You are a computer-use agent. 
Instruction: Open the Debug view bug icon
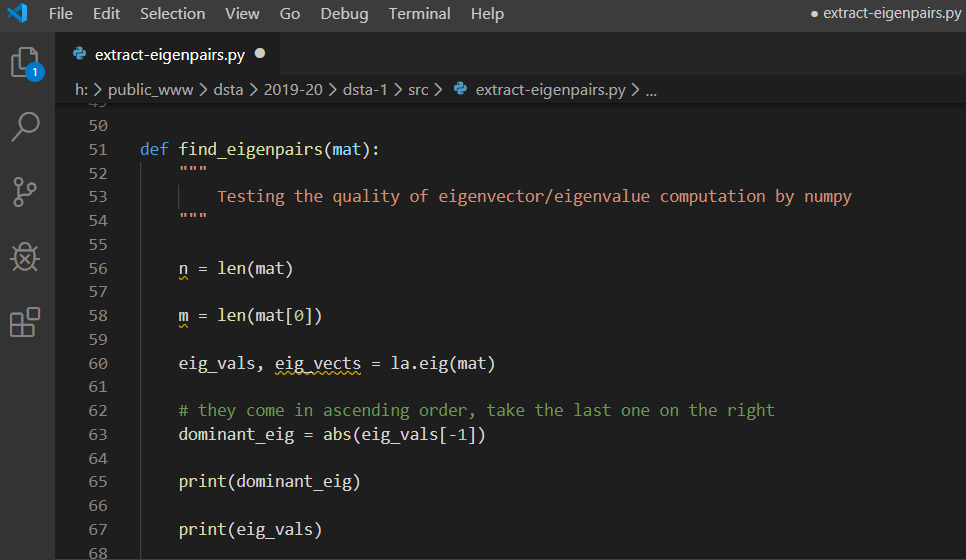click(x=25, y=256)
